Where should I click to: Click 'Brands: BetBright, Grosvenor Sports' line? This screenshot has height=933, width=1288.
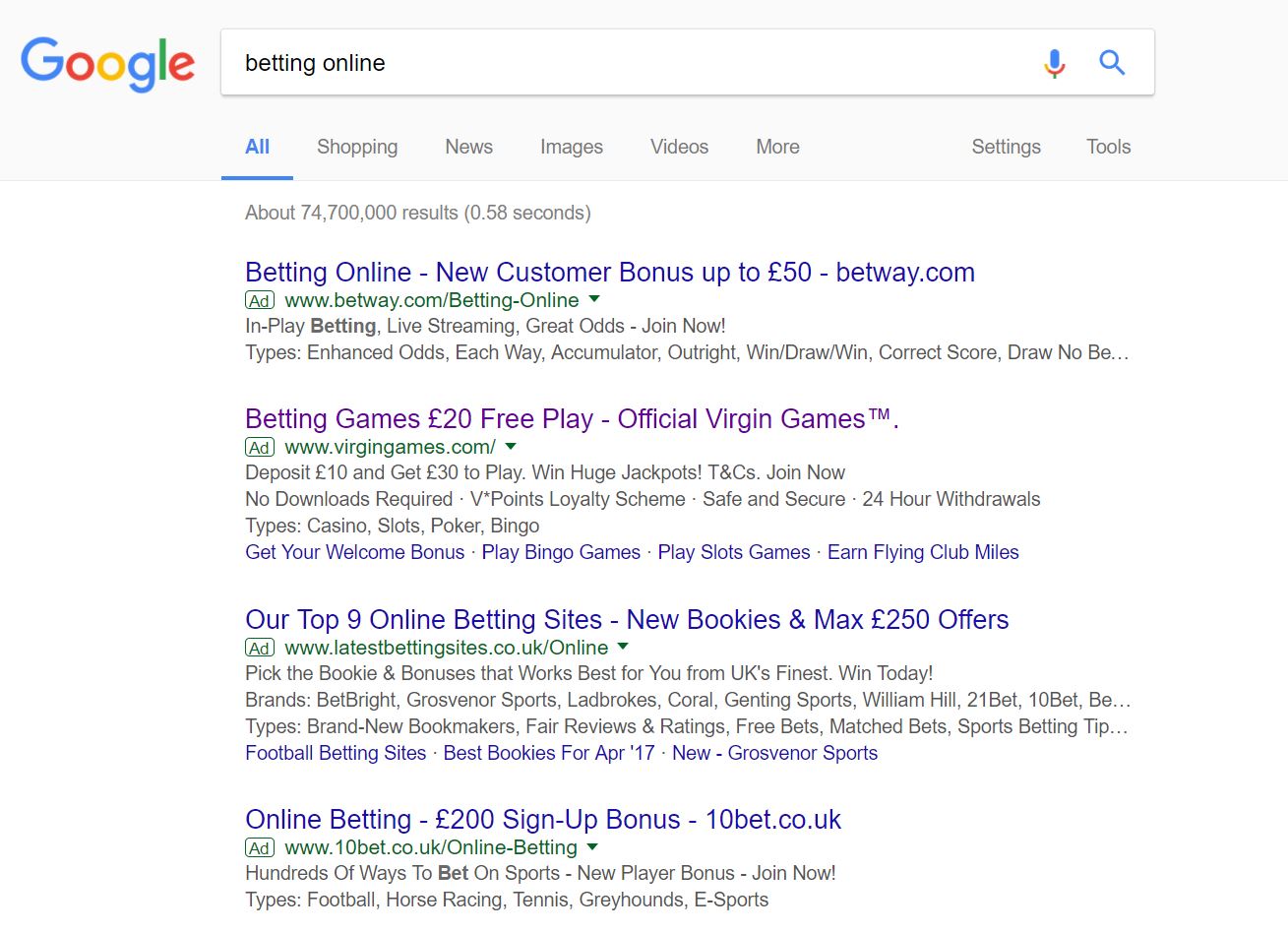[688, 700]
